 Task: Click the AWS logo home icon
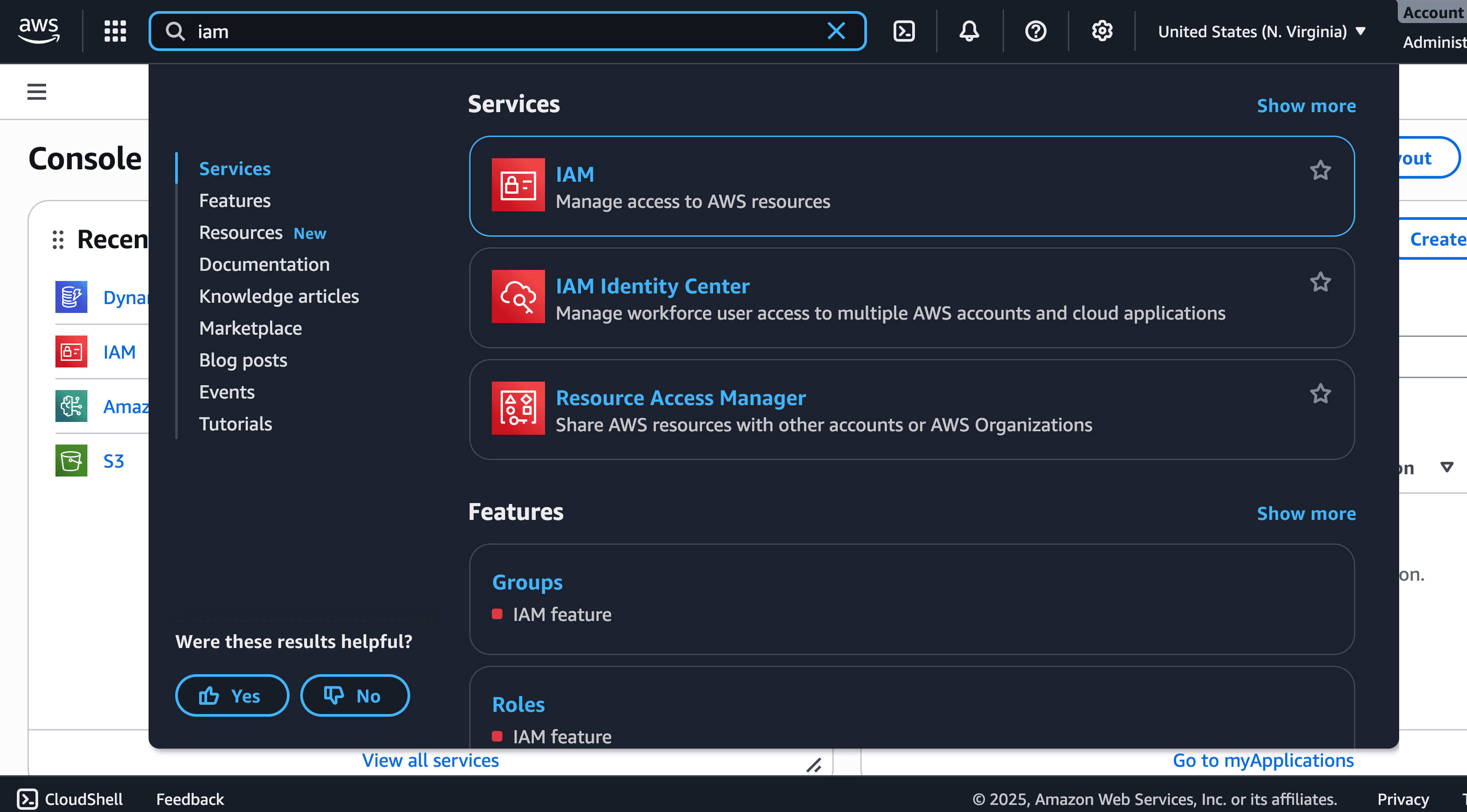tap(39, 30)
